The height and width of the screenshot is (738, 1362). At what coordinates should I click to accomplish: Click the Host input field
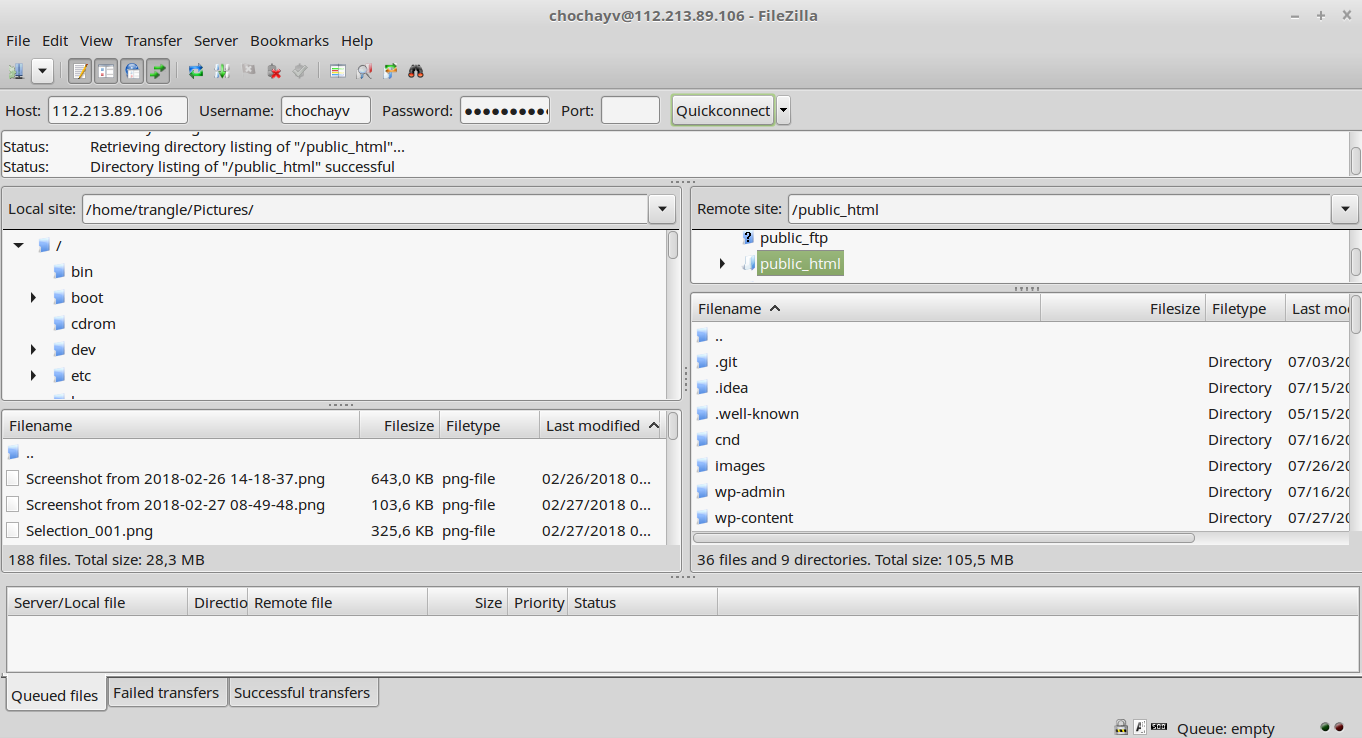coord(118,110)
